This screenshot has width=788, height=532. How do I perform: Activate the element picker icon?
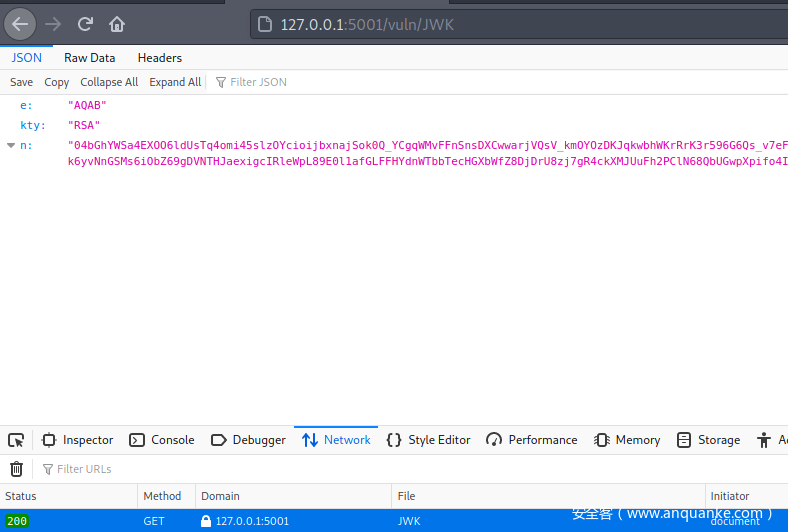point(16,441)
